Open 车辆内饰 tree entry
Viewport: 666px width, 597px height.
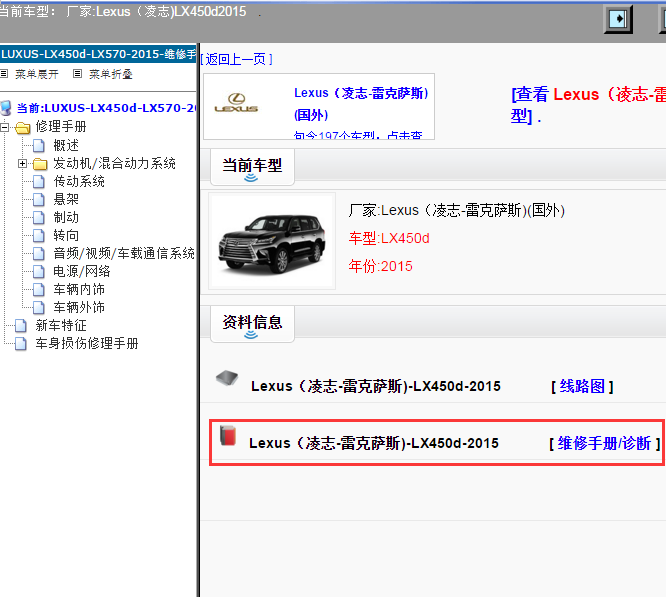click(79, 289)
